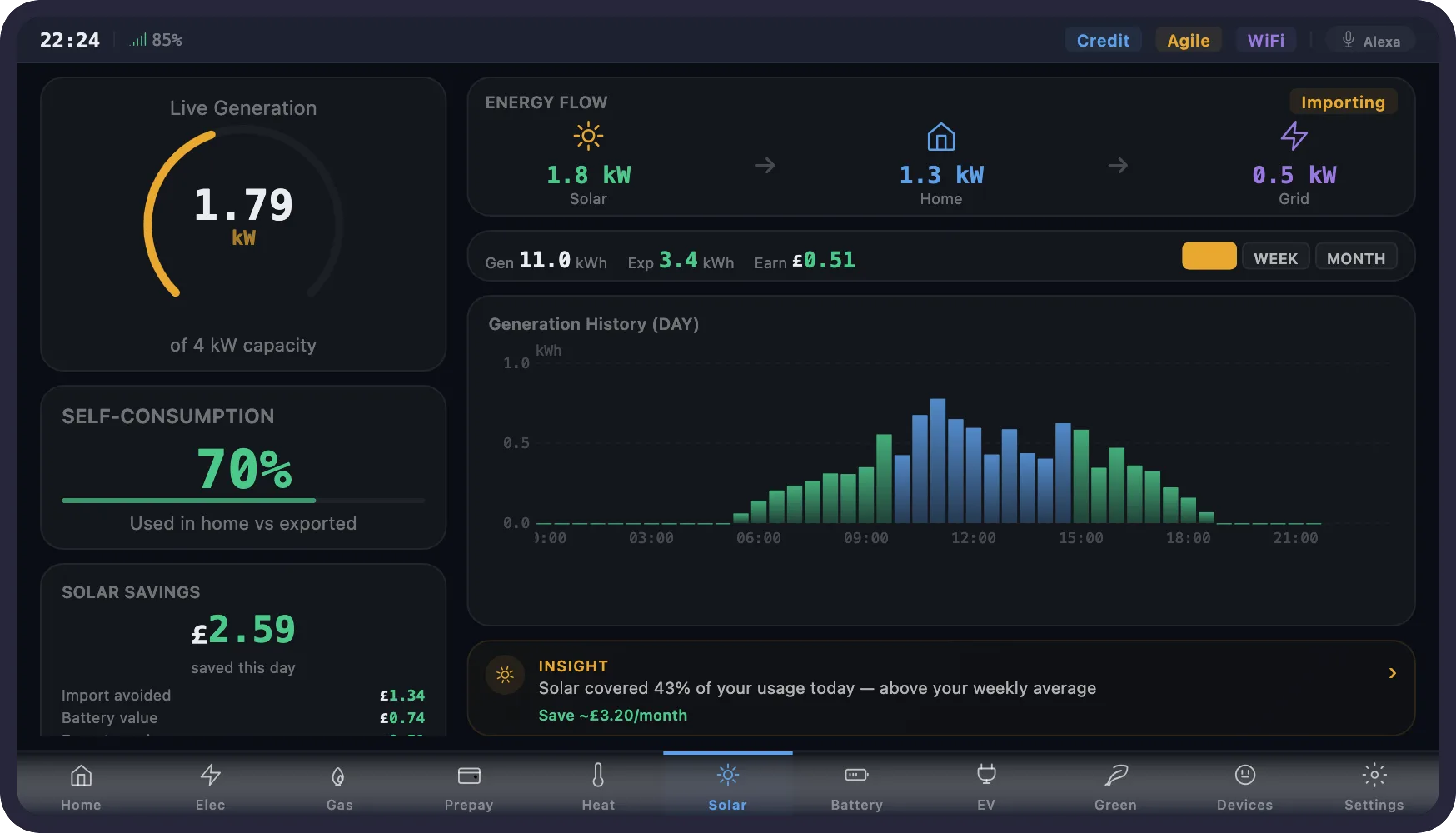Click the Elec lightning icon

point(210,775)
